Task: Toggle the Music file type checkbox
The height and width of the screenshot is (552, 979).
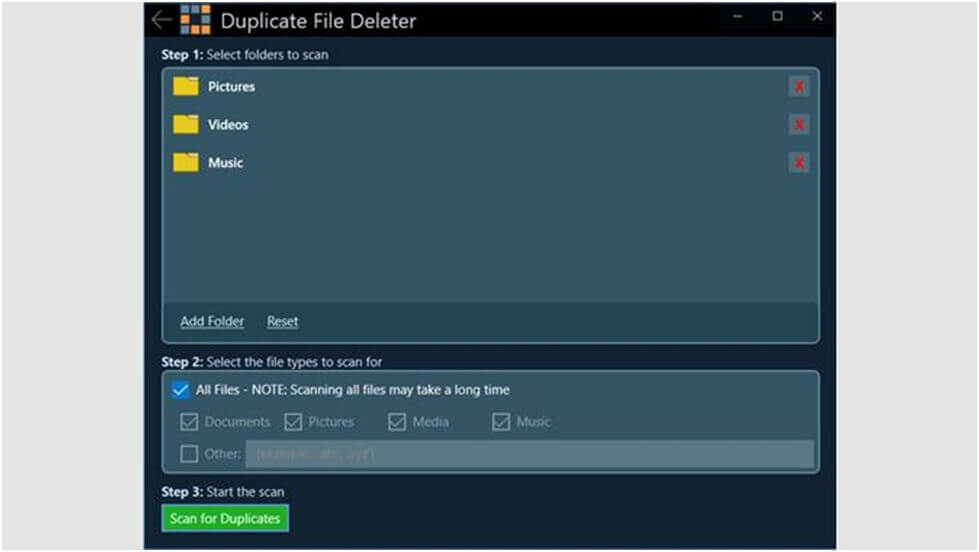Action: (x=501, y=422)
